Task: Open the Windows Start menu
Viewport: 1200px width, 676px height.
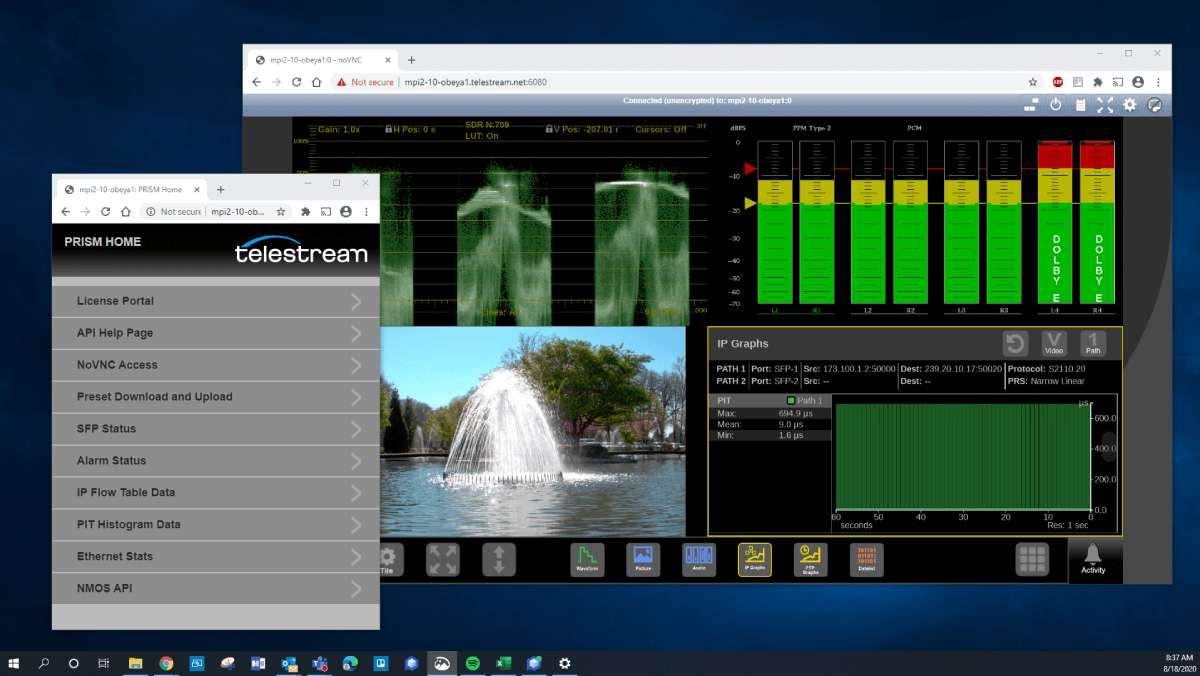Action: 14,663
